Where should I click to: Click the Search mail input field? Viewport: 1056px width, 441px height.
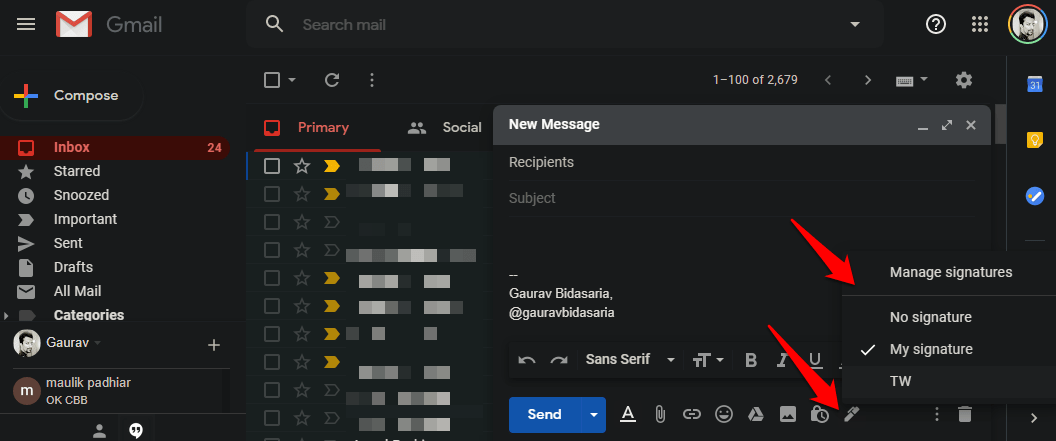pyautogui.click(x=560, y=24)
